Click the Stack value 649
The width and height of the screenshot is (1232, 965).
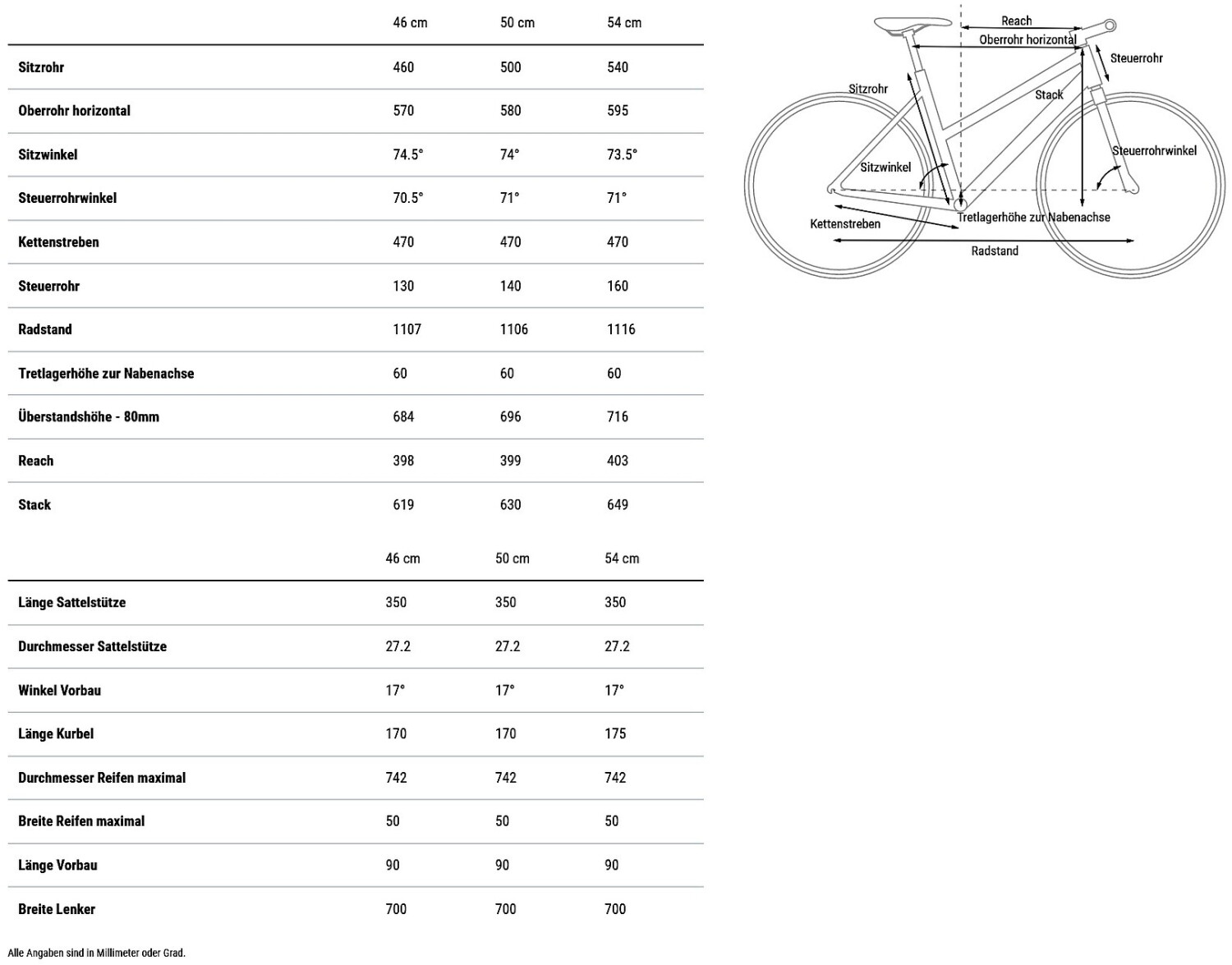coord(618,505)
